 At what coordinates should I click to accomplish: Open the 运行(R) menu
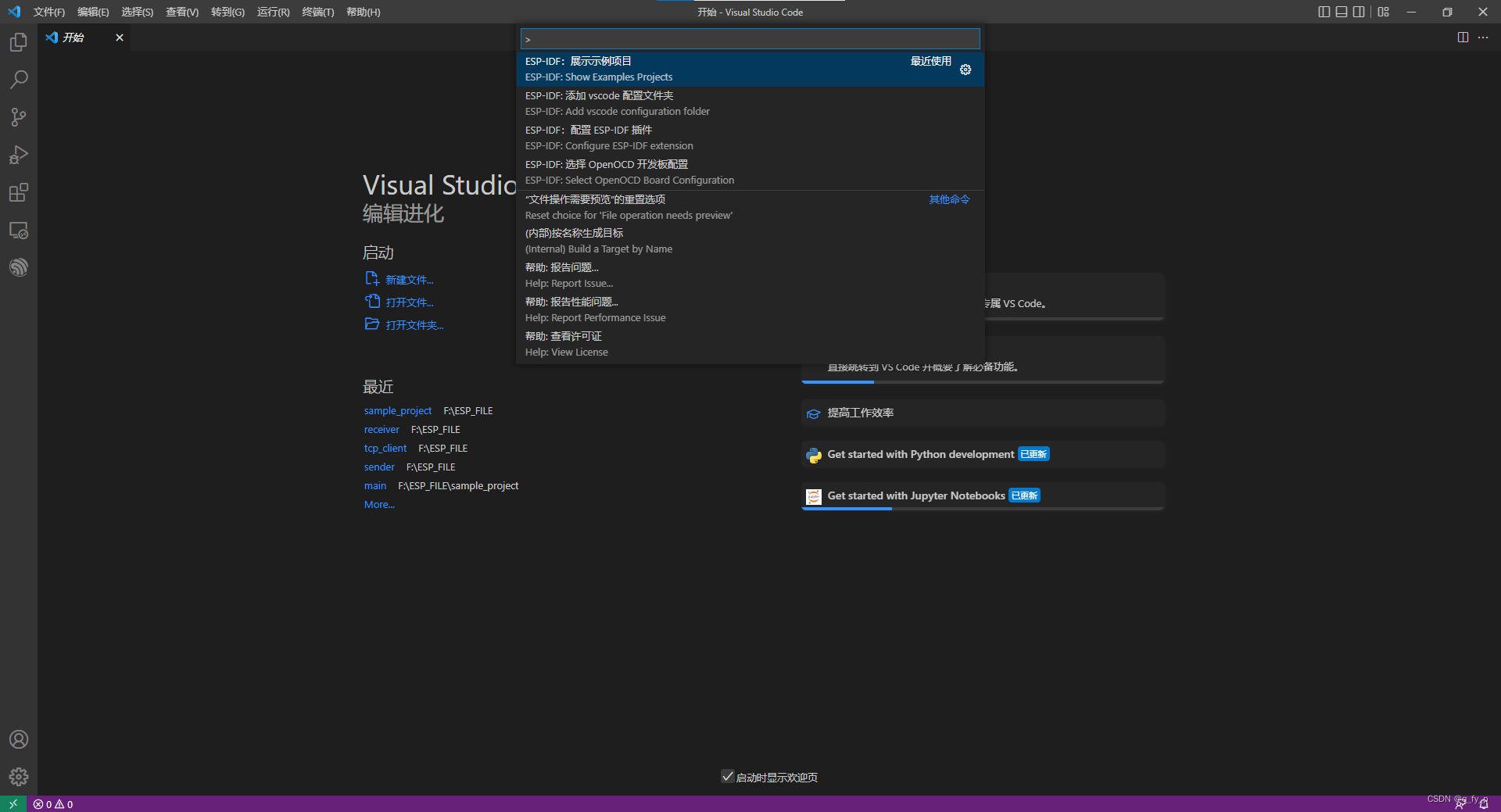click(273, 12)
